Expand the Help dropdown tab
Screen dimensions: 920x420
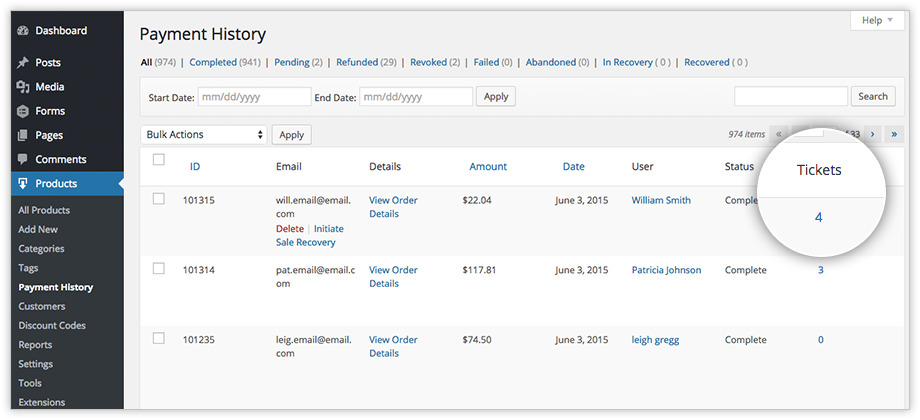[x=878, y=21]
